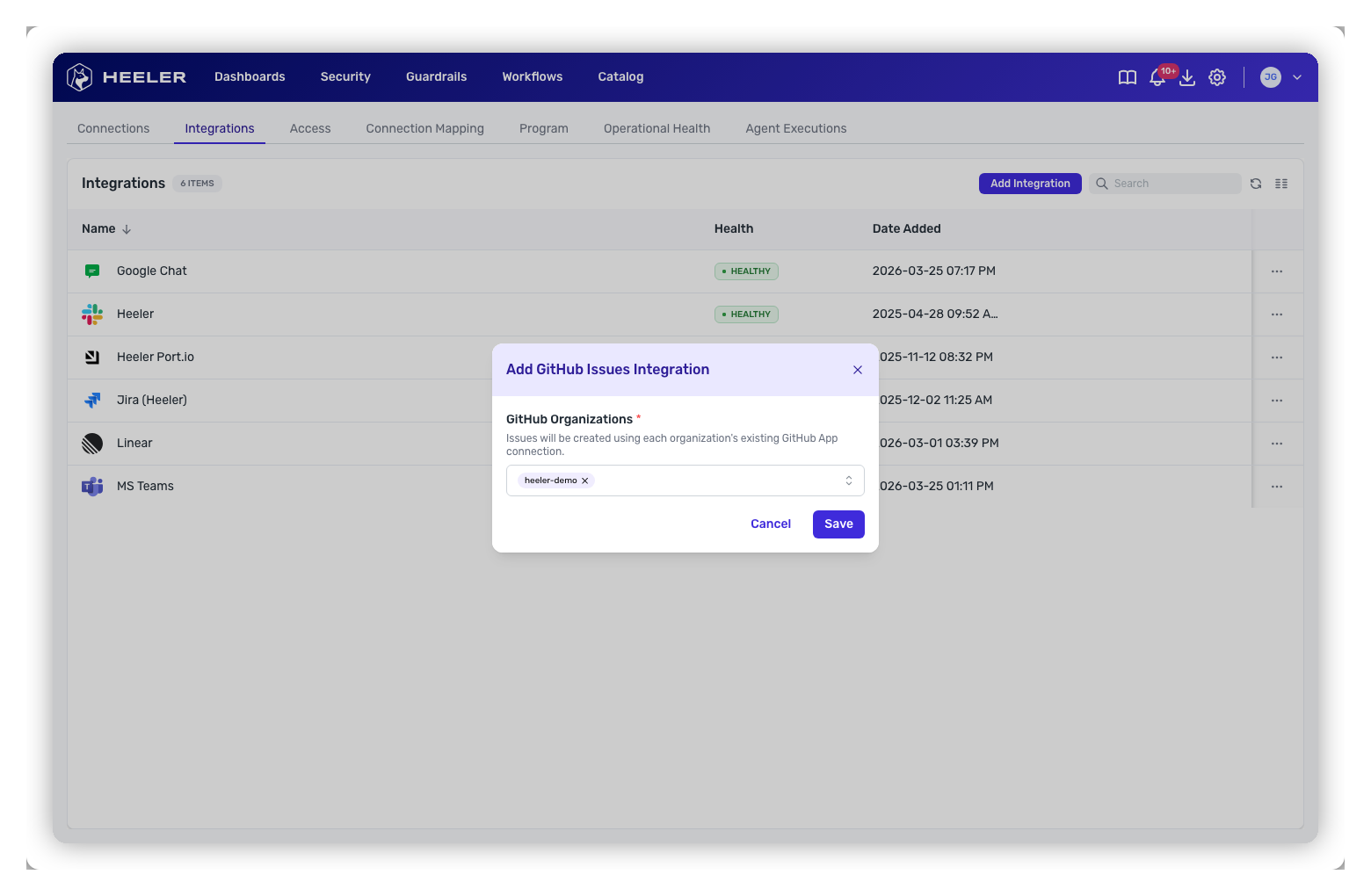Sort by the Name column header
Screen dimensions: 1371x896
[x=106, y=229]
